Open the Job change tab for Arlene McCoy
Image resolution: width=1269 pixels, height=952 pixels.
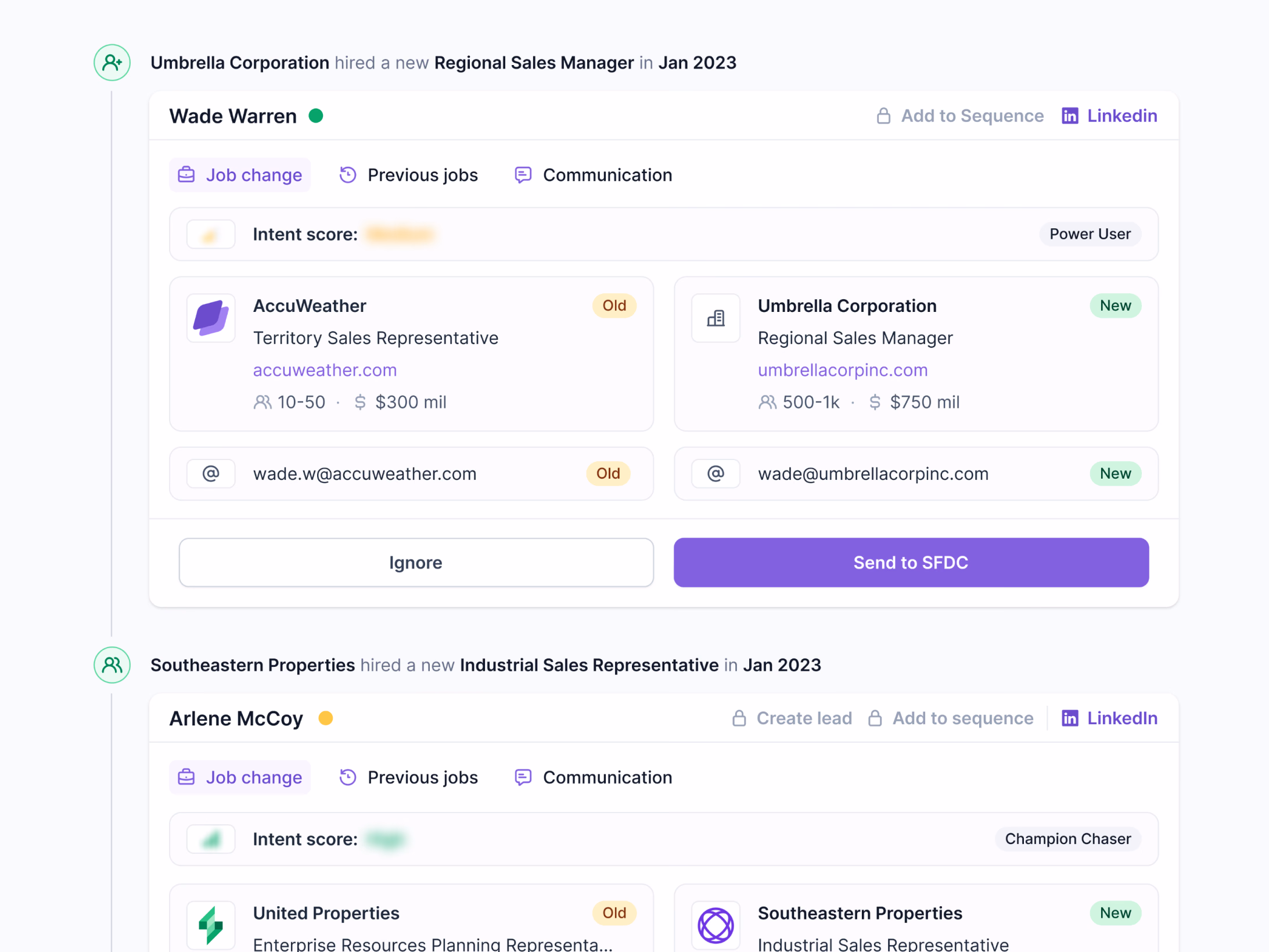(240, 777)
